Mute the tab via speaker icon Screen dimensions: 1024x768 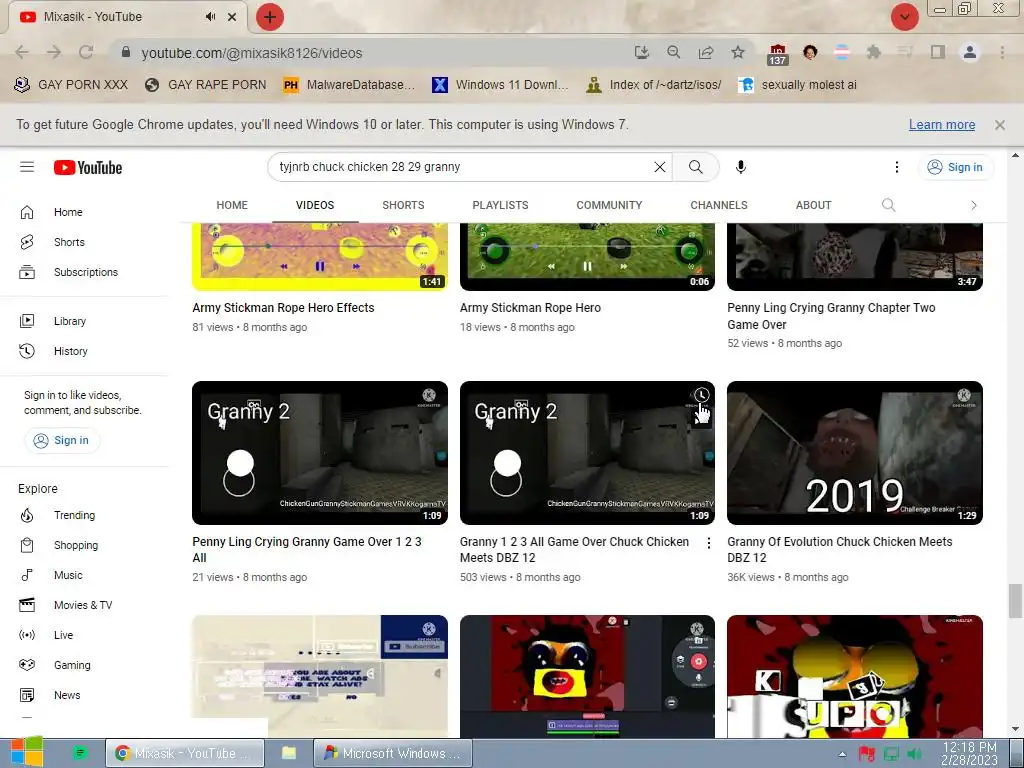(x=210, y=17)
